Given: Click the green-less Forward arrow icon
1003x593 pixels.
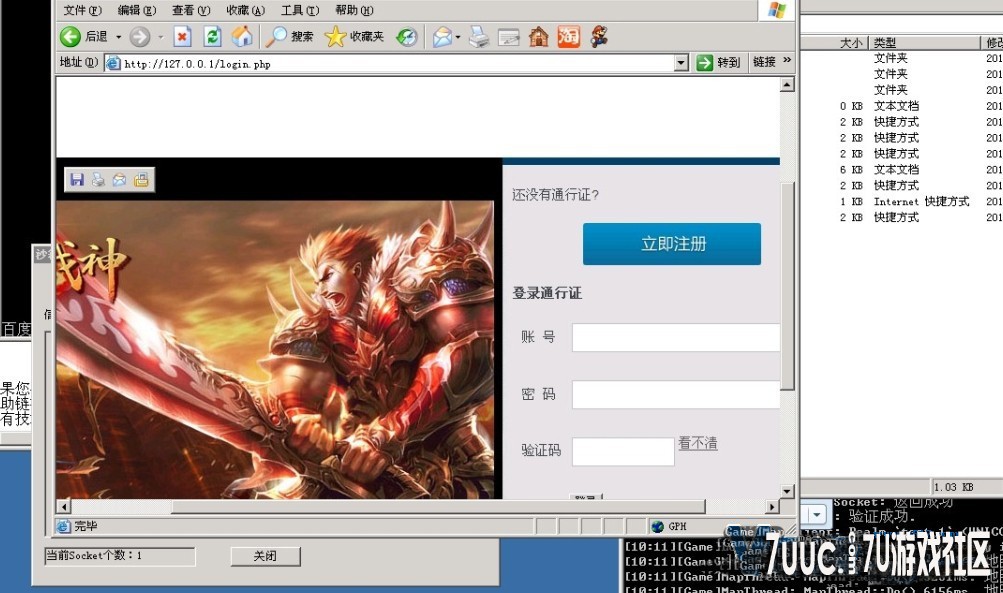Looking at the screenshot, I should 139,36.
